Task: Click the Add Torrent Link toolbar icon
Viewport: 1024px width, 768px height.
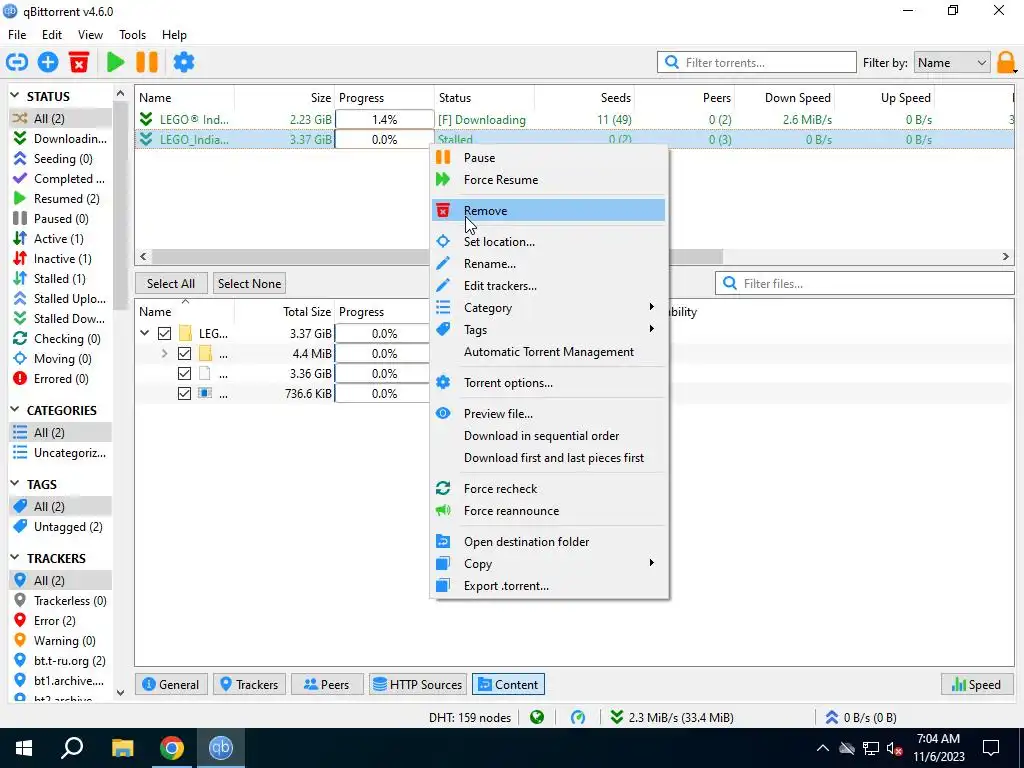Action: [17, 63]
